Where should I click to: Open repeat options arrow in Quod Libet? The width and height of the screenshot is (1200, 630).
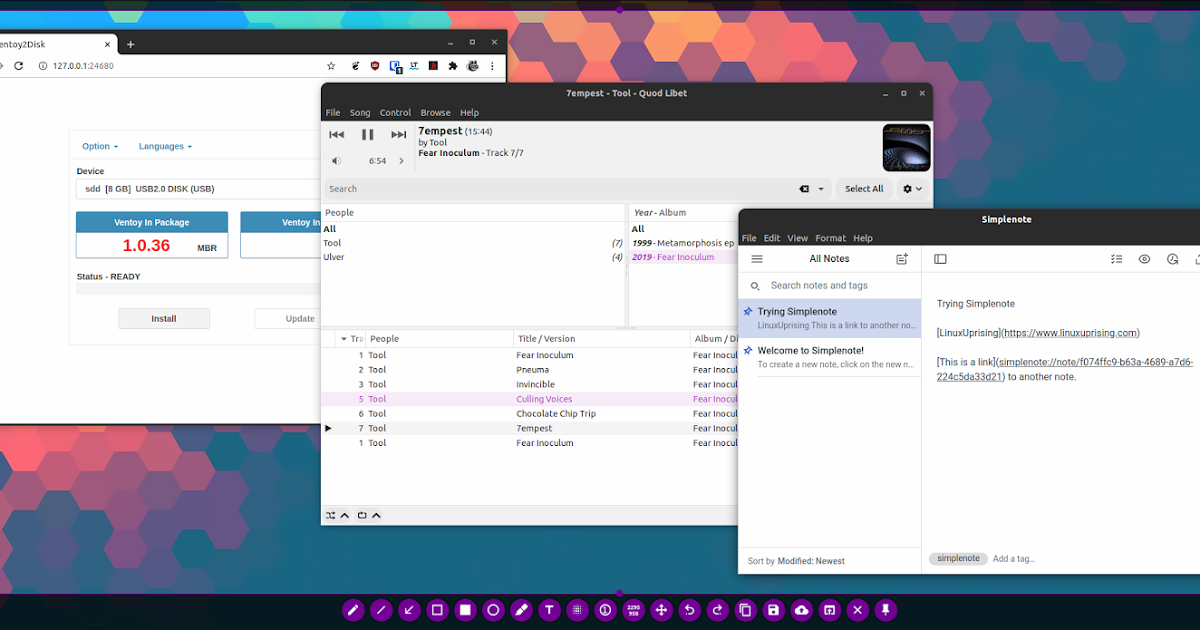[x=377, y=516]
